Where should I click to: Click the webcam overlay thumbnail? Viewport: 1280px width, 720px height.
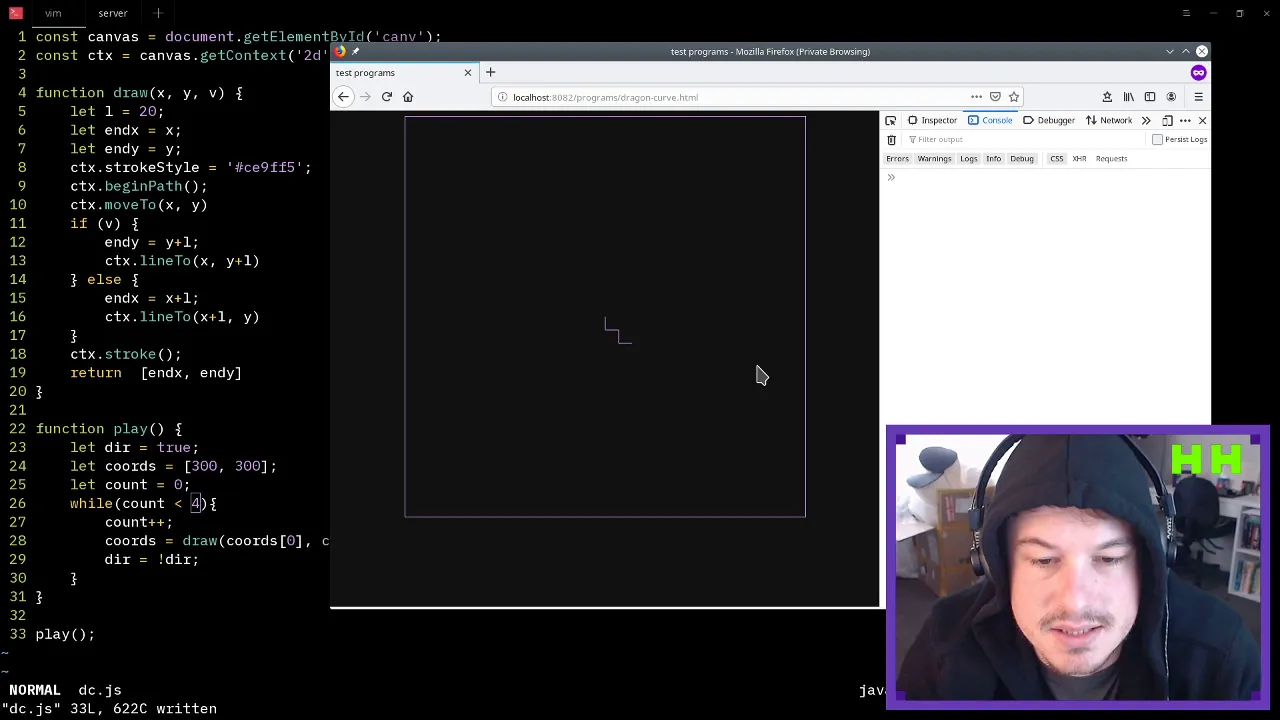pyautogui.click(x=1077, y=567)
